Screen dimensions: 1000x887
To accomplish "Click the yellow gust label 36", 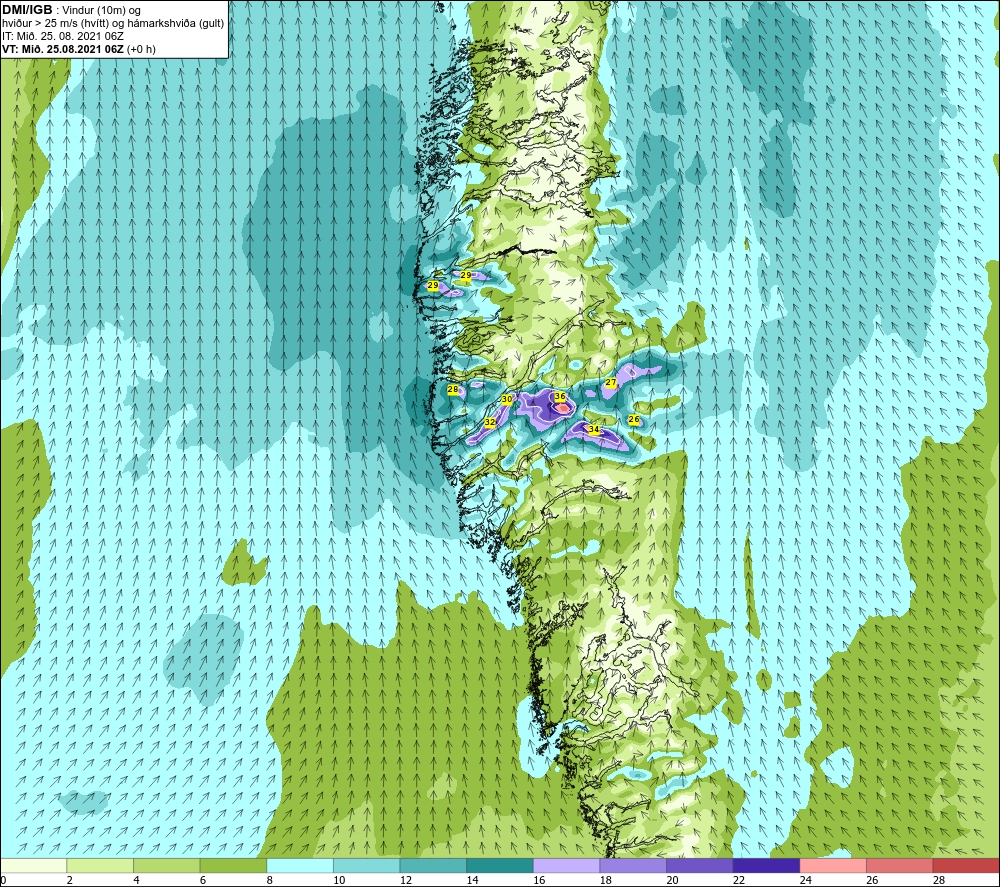I will (560, 396).
